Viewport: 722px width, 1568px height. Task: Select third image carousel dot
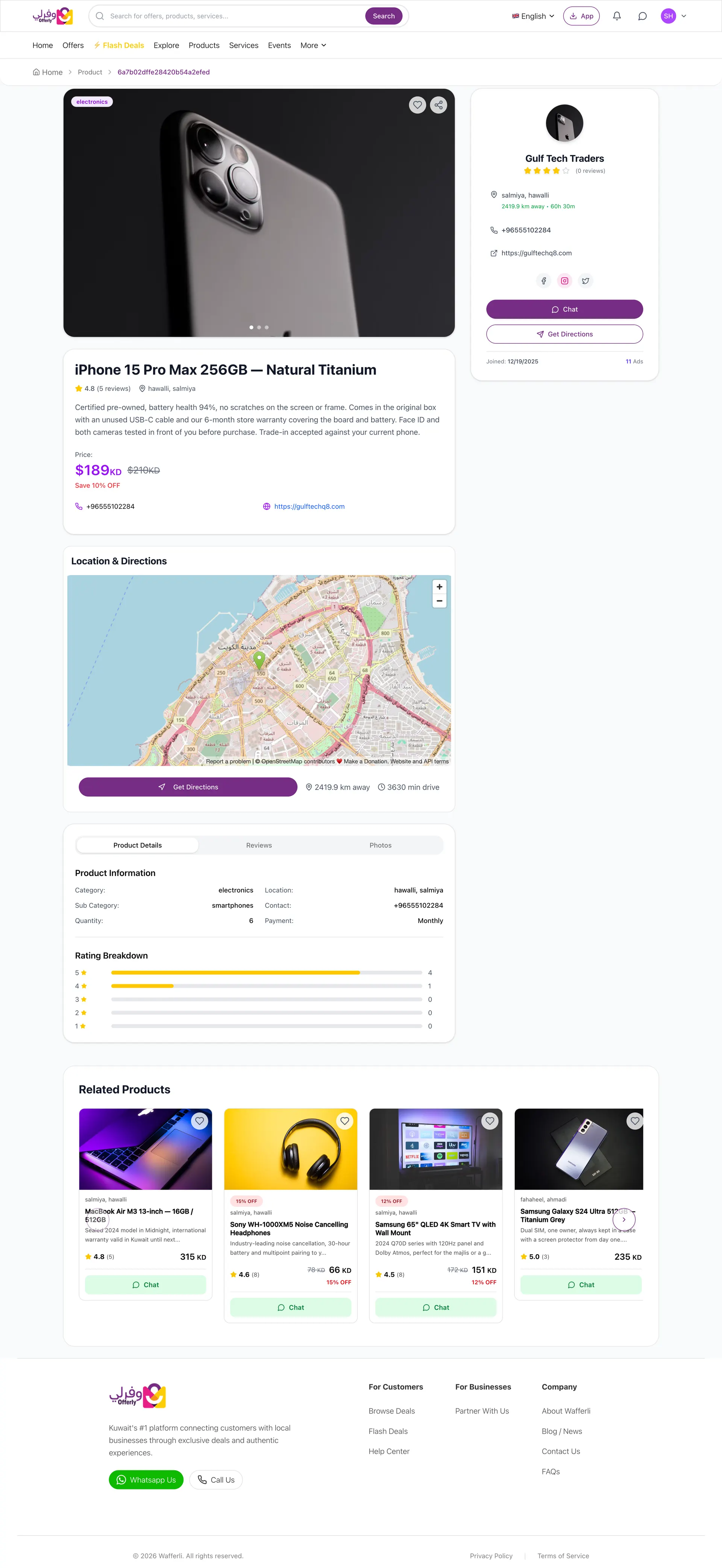267,327
